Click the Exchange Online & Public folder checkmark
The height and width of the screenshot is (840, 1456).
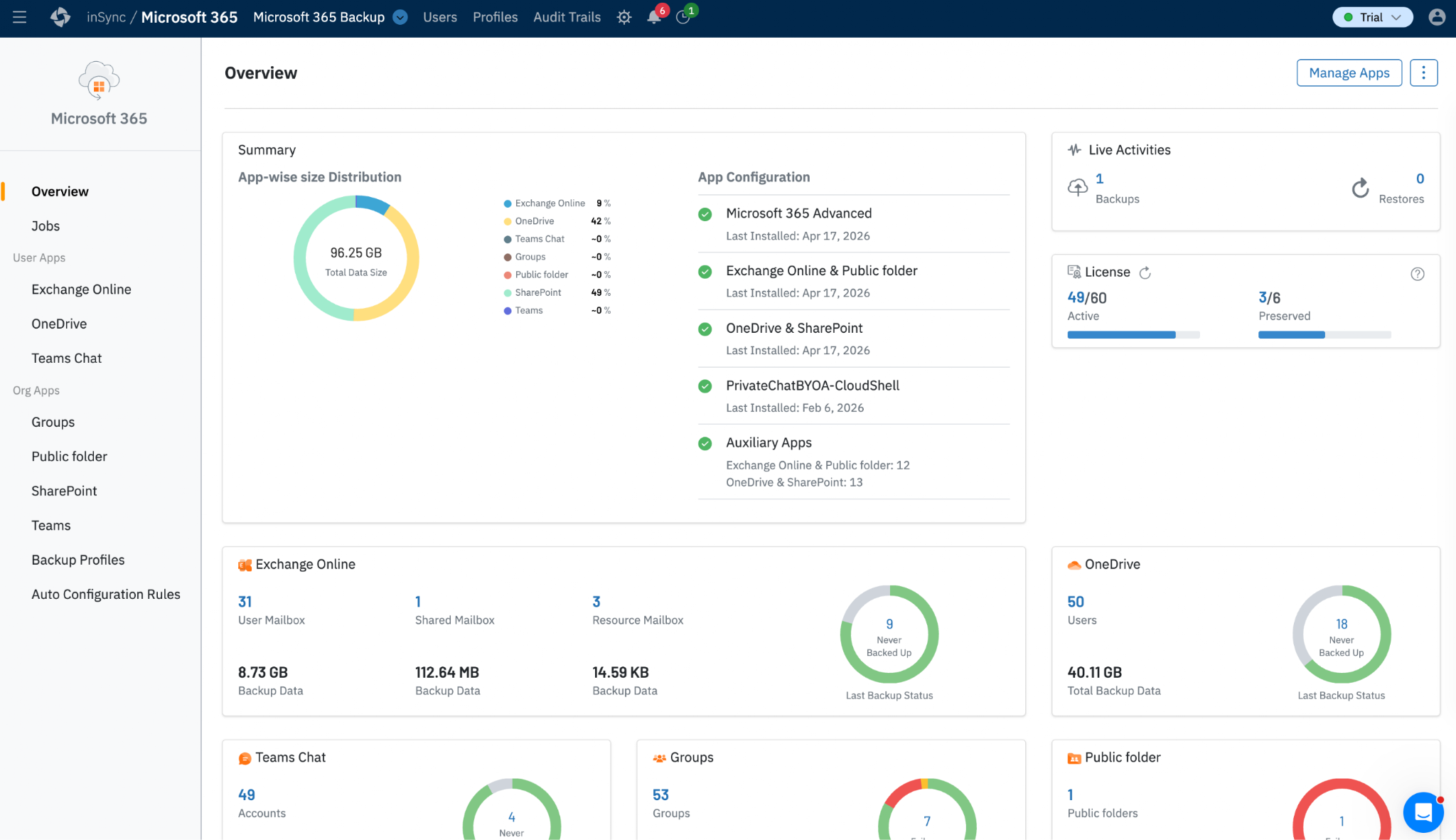point(705,272)
